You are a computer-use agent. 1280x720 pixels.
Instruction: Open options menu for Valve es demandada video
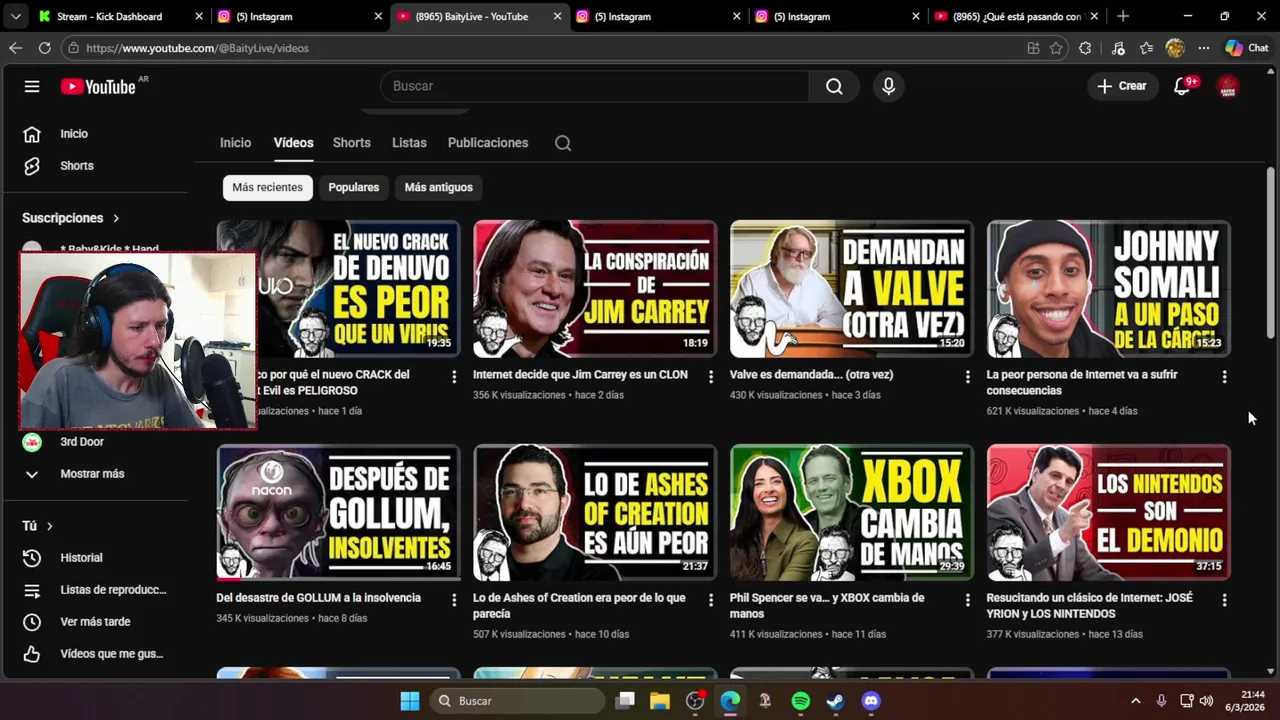[967, 377]
